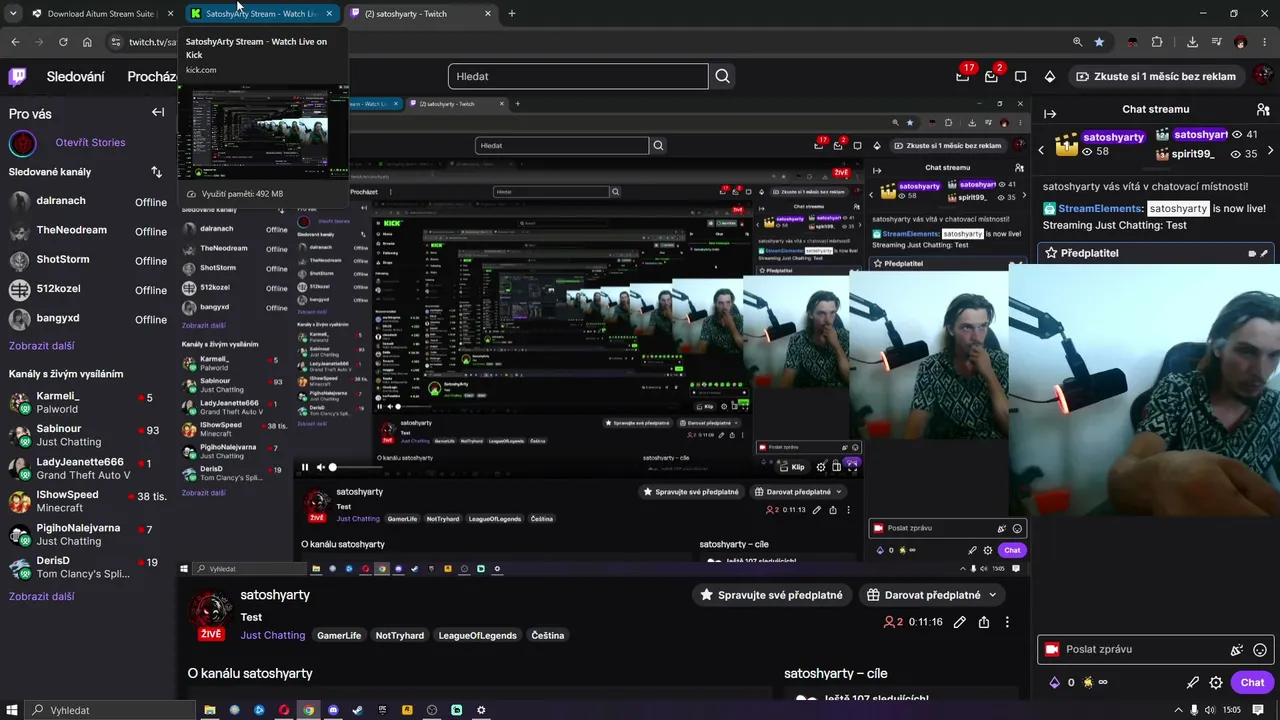
Task: Pause the embedded stream playback
Action: click(x=305, y=467)
